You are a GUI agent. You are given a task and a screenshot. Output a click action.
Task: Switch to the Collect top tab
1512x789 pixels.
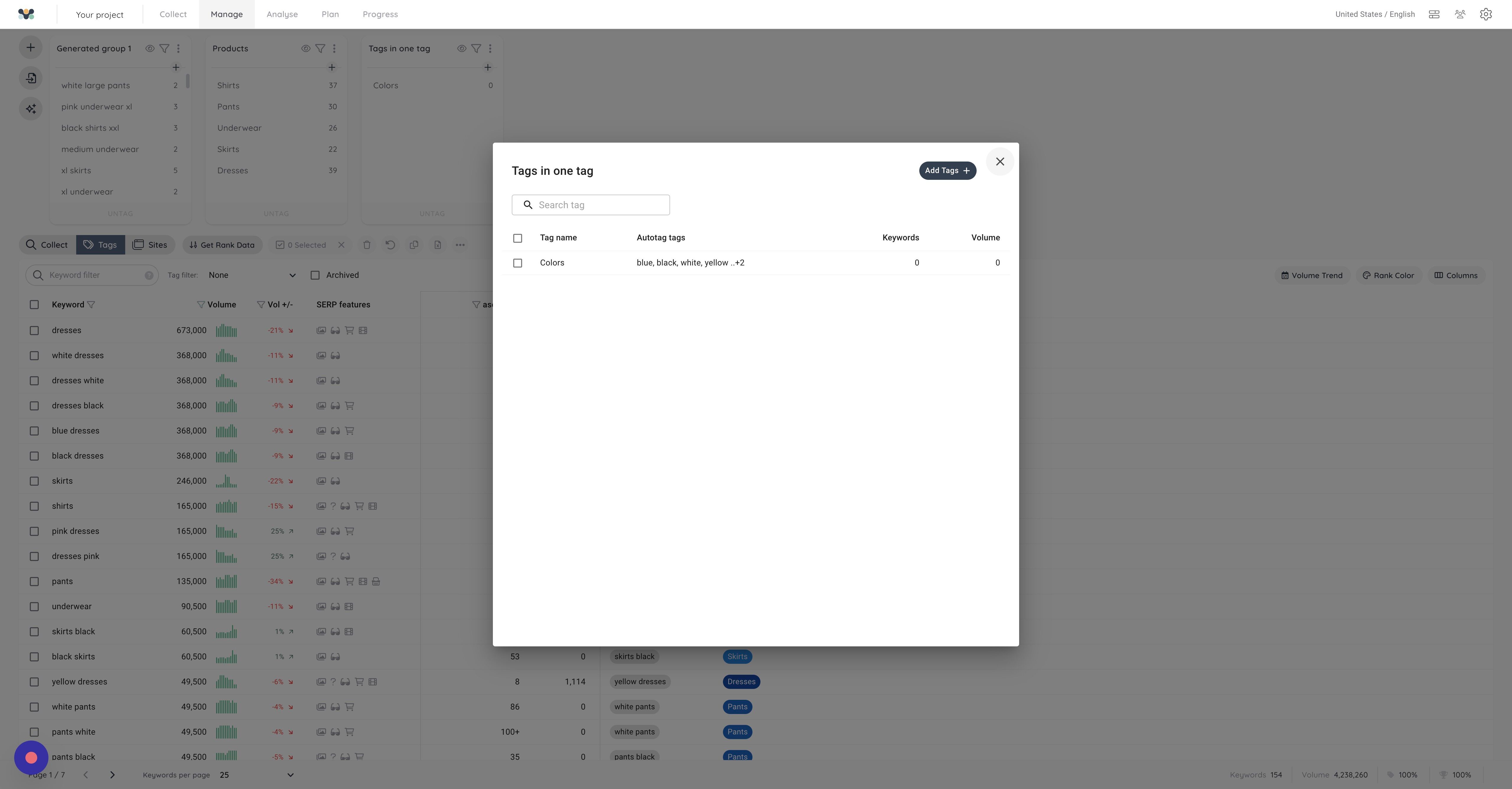(173, 14)
